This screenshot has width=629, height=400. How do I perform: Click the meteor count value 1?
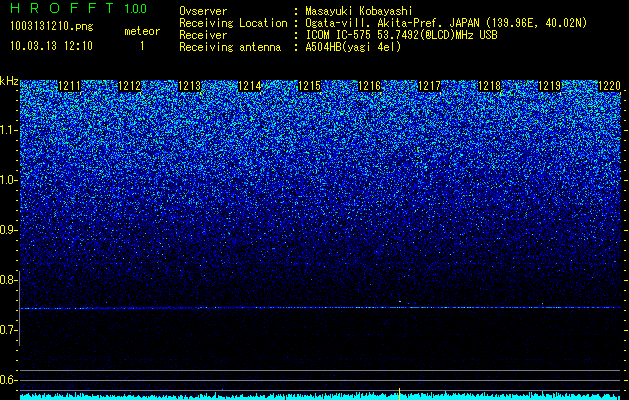coord(142,46)
